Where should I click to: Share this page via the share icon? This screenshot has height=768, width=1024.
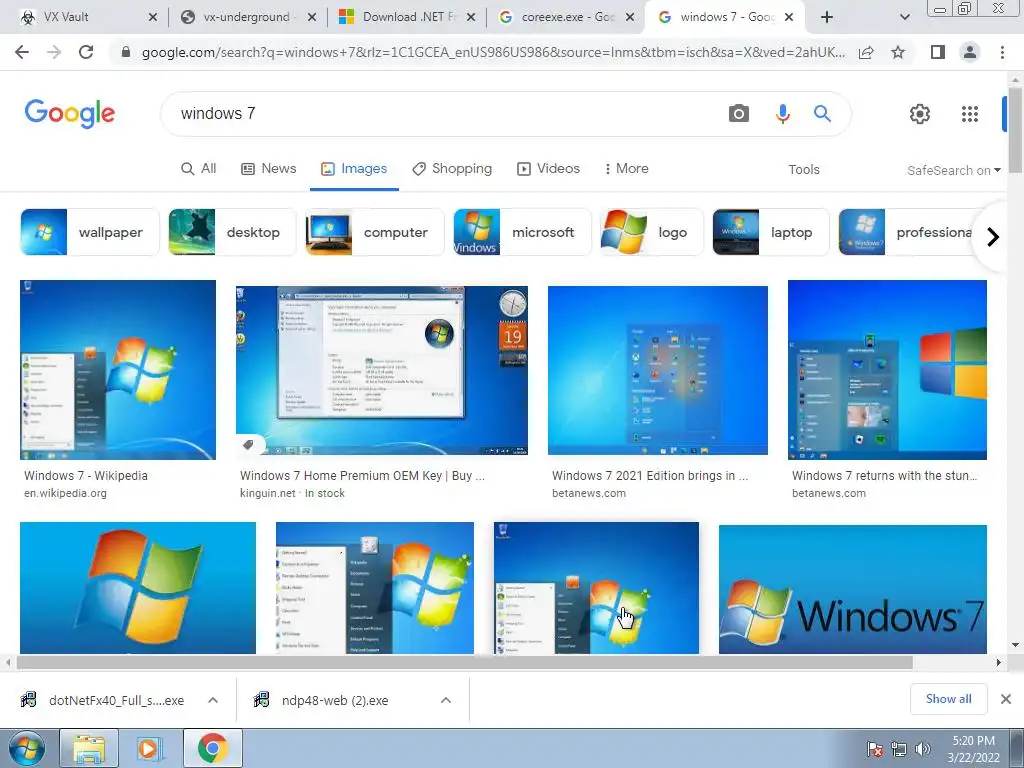[x=866, y=52]
